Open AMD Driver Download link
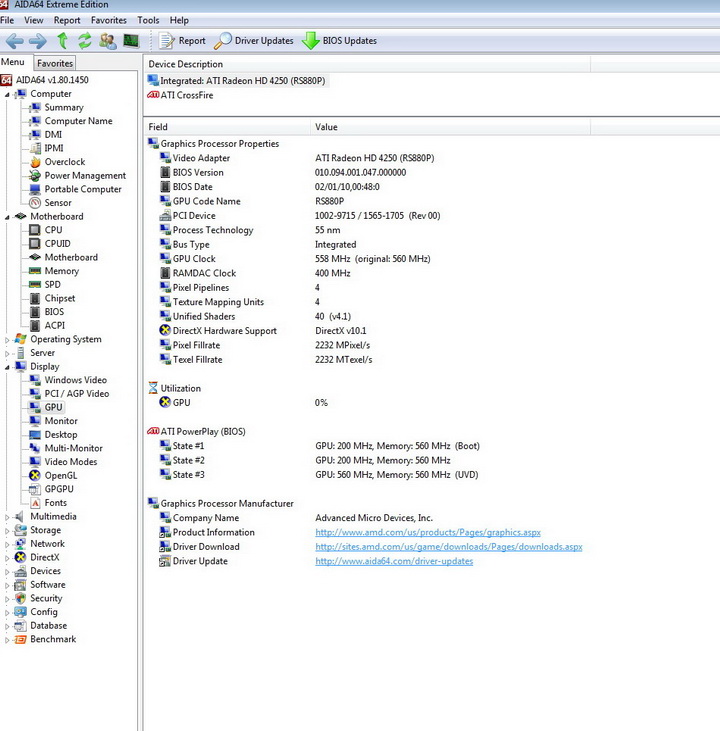 (449, 546)
